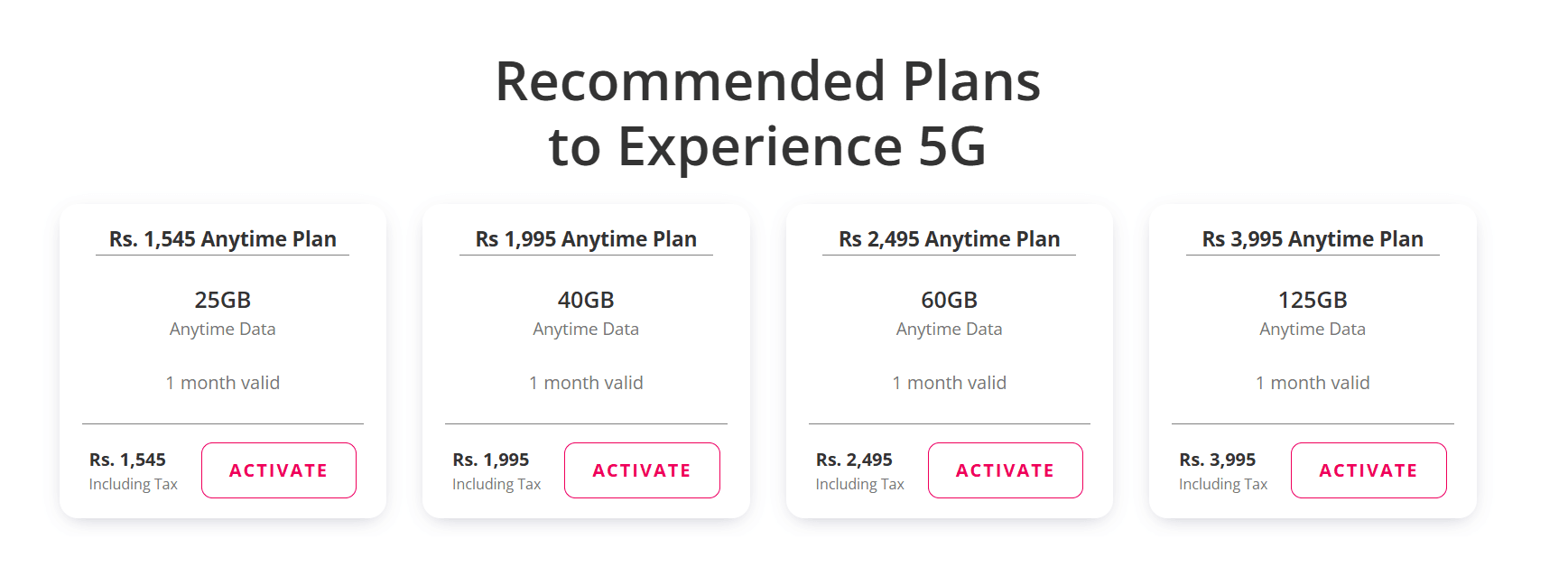Click Anytime Data under 25GB
This screenshot has width=1568, height=567.
(x=223, y=330)
